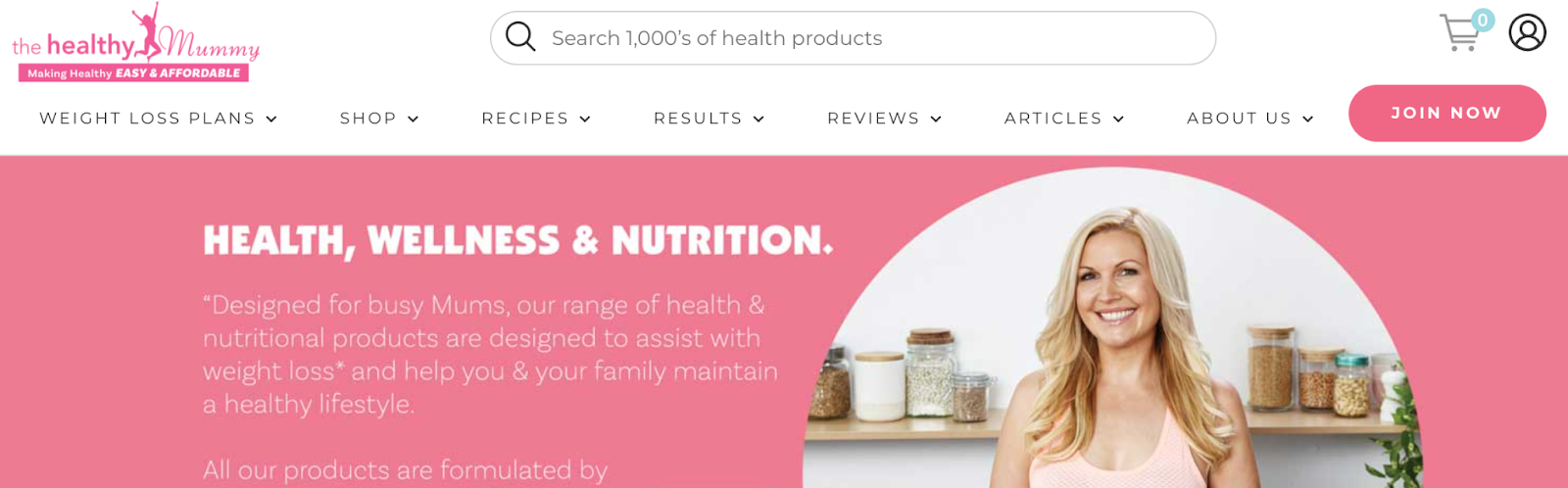This screenshot has height=488, width=1568.
Task: Select the Weight Loss Plans menu item
Action: [x=147, y=119]
